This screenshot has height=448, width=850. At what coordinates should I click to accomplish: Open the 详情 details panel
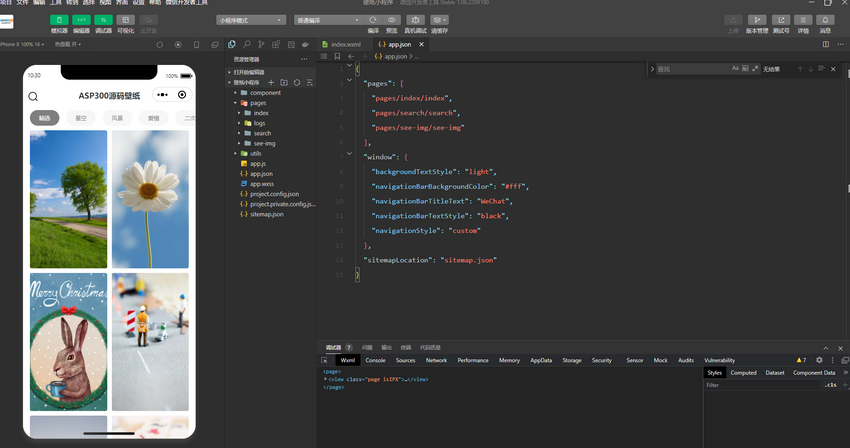[x=803, y=20]
